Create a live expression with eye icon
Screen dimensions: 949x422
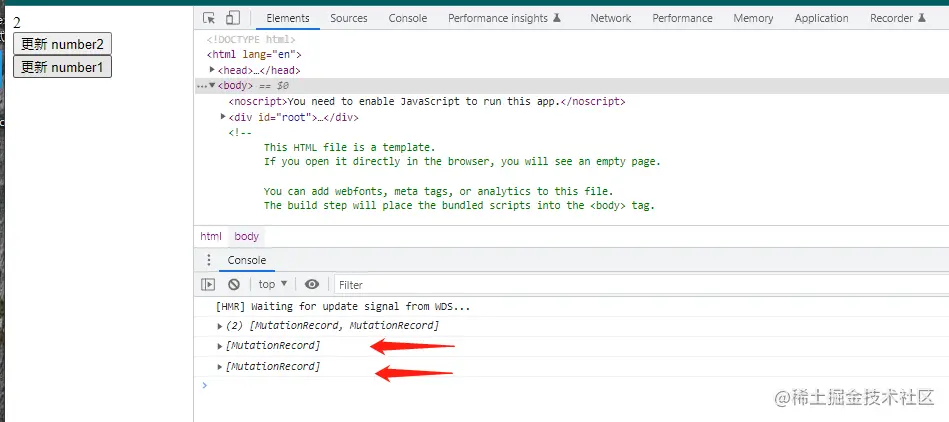pyautogui.click(x=312, y=285)
